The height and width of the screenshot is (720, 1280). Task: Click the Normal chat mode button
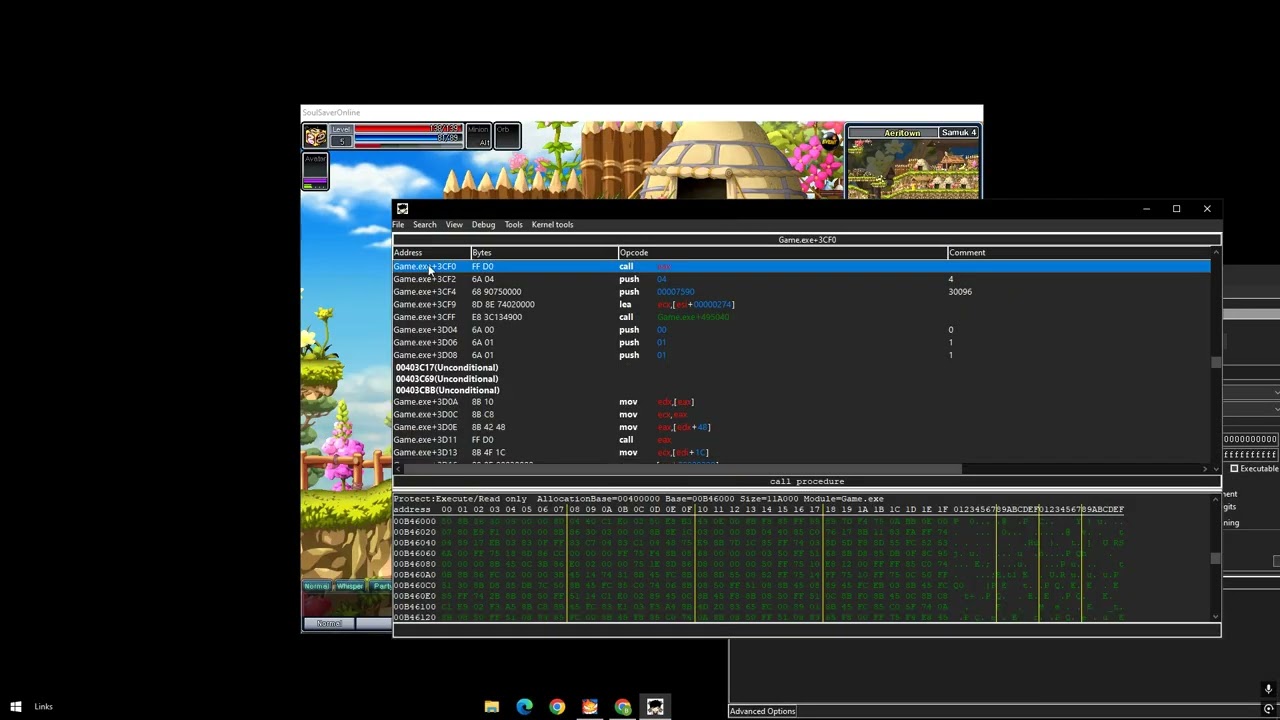[x=329, y=623]
